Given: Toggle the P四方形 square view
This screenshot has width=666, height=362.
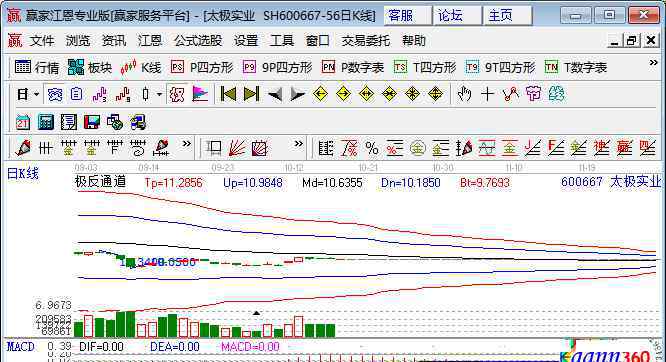Looking at the screenshot, I should coord(202,67).
